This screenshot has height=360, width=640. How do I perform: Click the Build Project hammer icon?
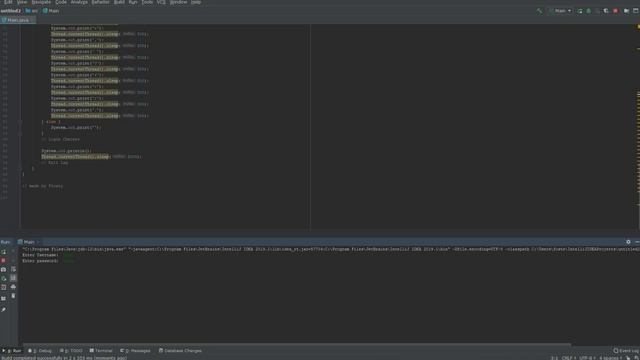point(539,11)
